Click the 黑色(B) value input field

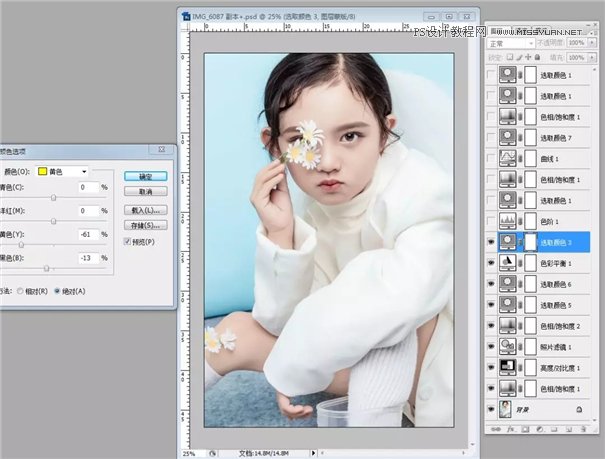[x=87, y=257]
